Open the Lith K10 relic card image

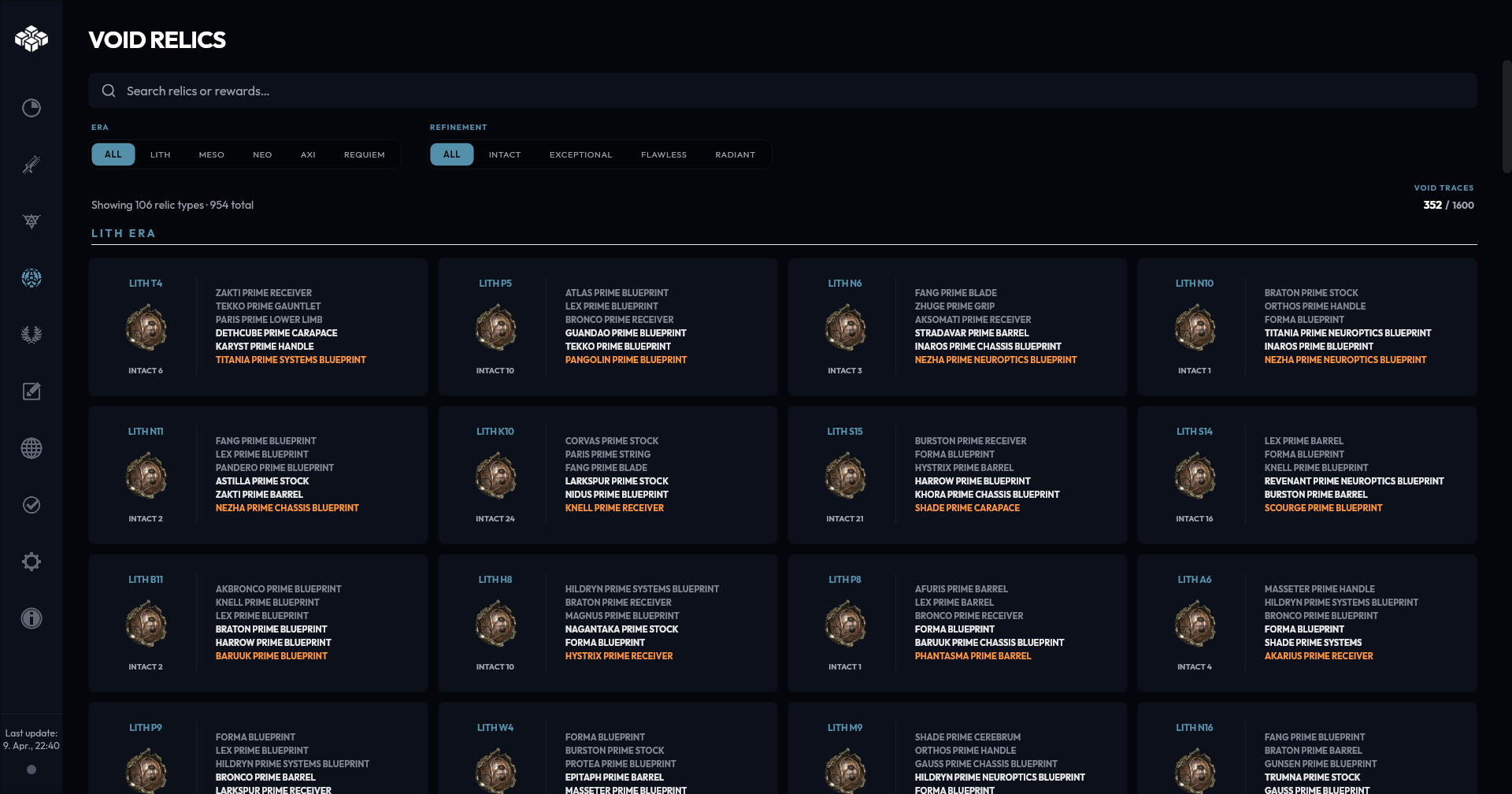pyautogui.click(x=495, y=477)
